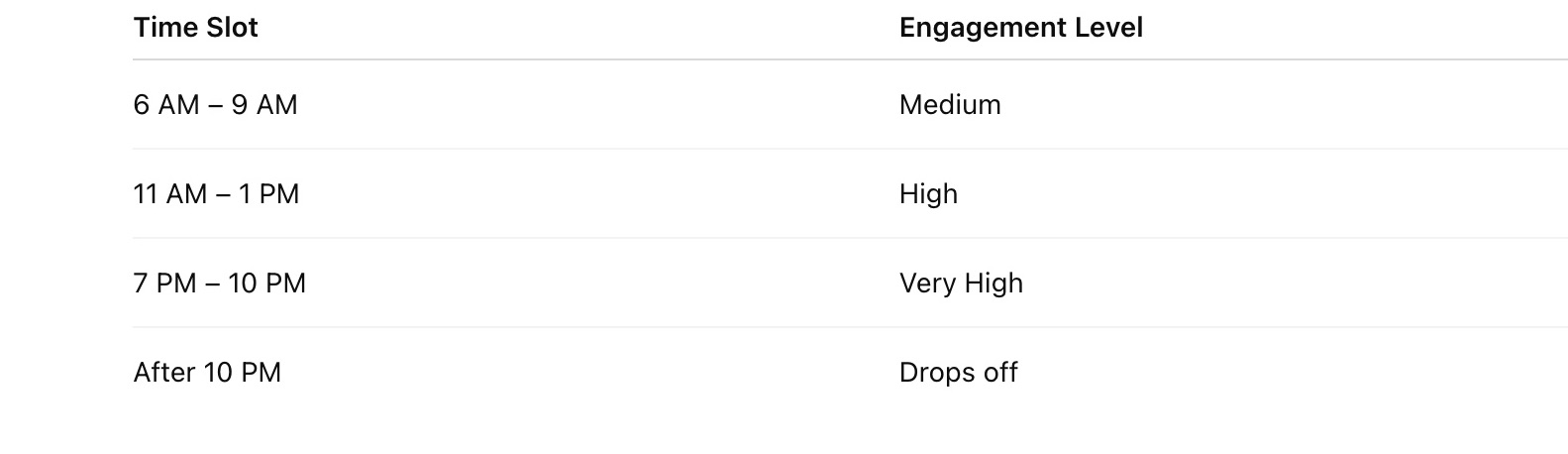Click the word 'Very' in Very High

point(926,284)
